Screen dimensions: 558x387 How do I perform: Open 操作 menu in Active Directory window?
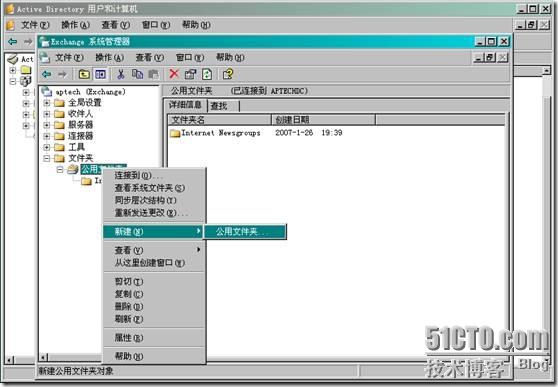coord(75,25)
